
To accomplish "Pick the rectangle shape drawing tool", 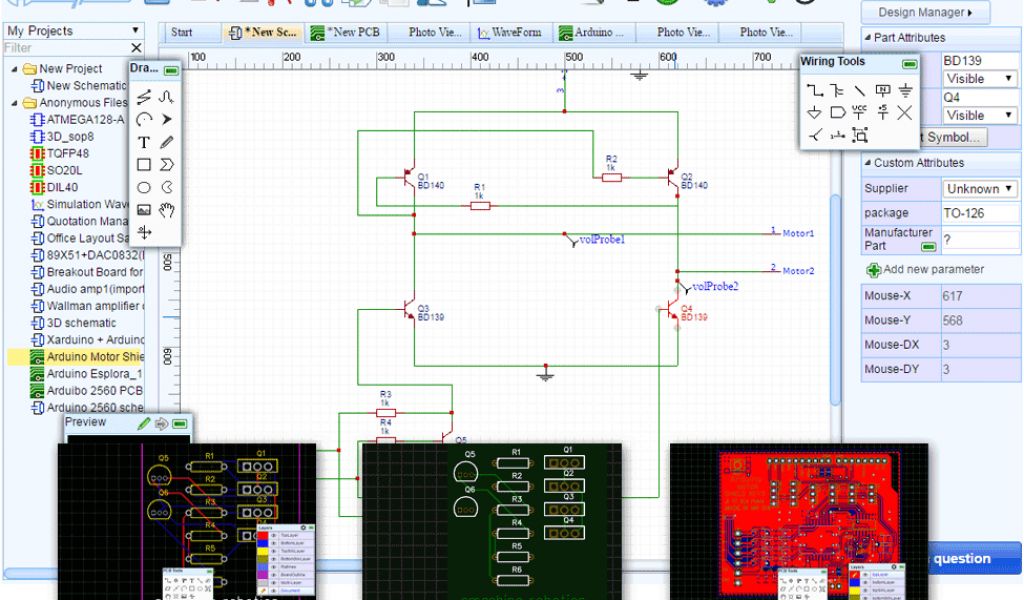I will click(x=144, y=164).
